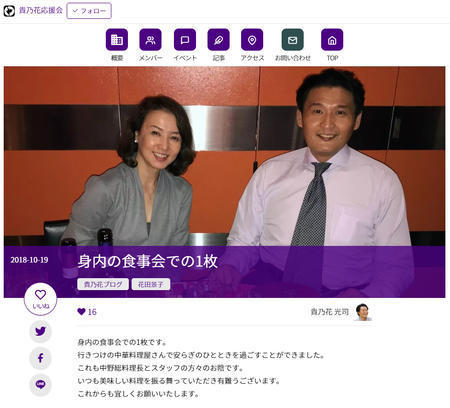The image size is (450, 408).
Task: Open the お問い合わせ mail icon
Action: pyautogui.click(x=292, y=40)
